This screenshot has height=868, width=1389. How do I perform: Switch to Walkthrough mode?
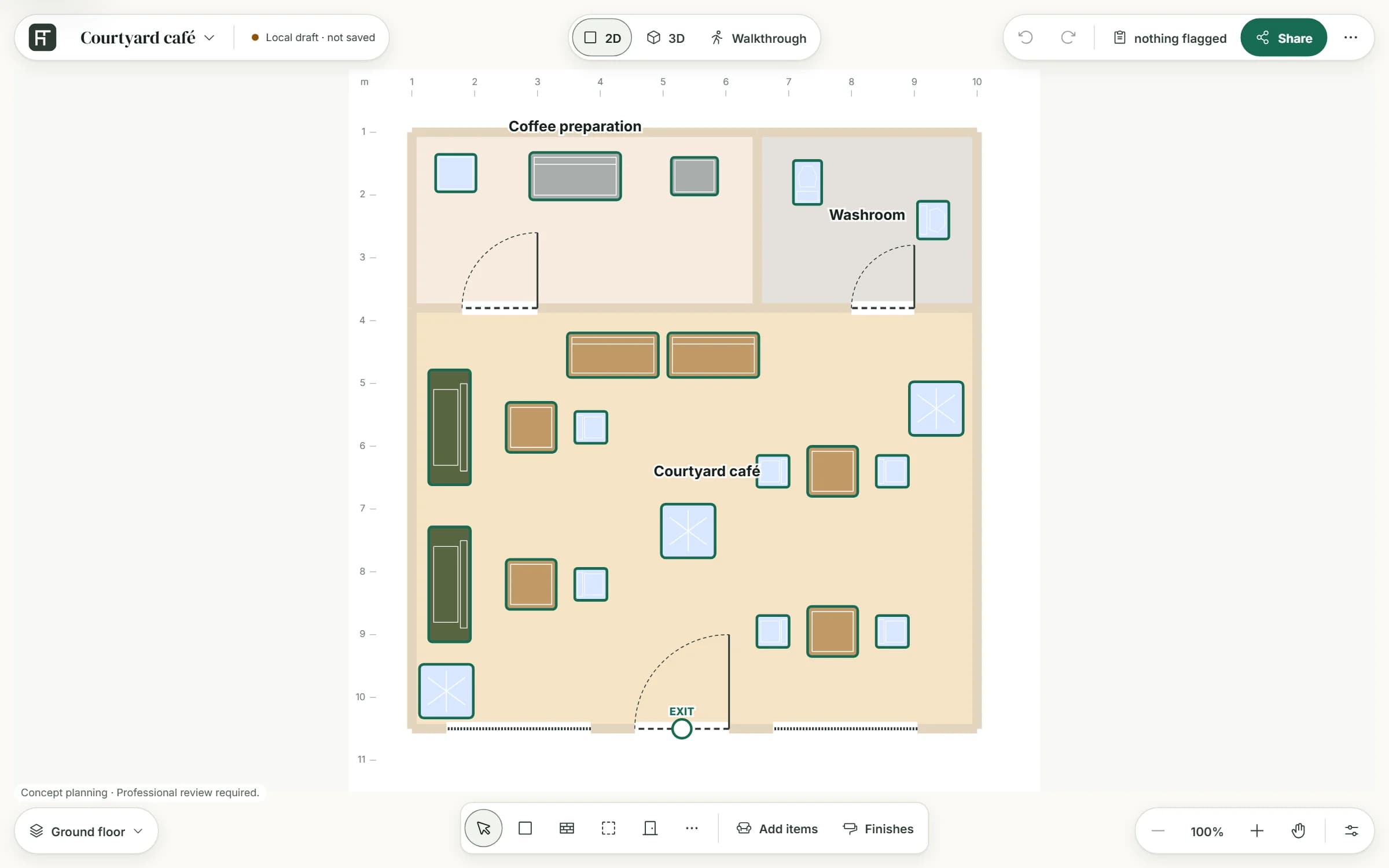point(758,38)
